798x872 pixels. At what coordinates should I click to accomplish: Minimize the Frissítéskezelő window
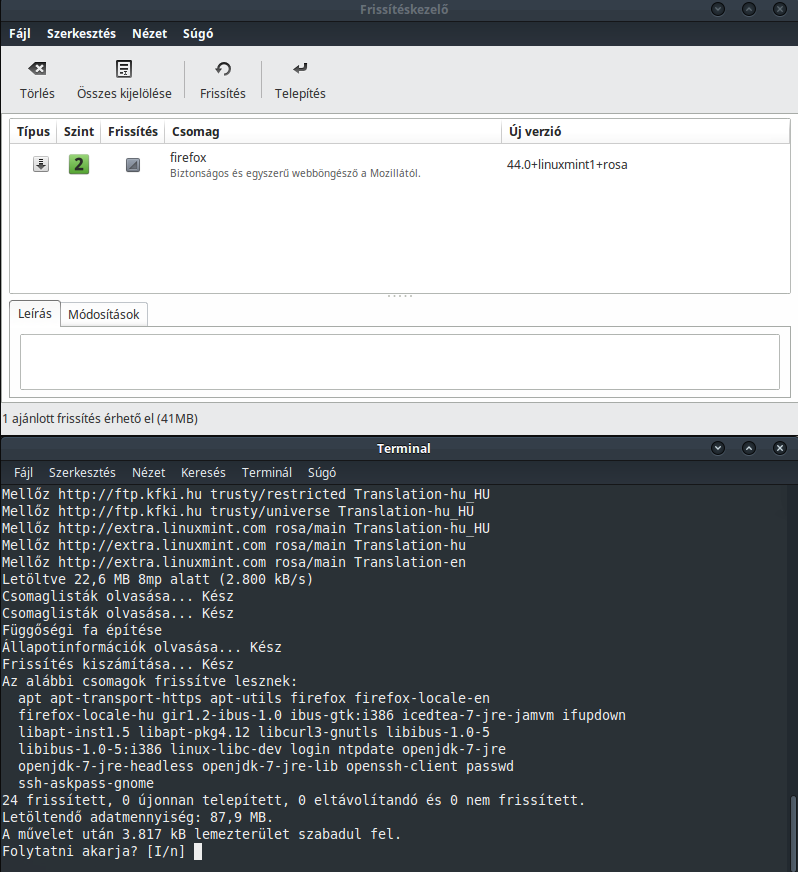718,9
